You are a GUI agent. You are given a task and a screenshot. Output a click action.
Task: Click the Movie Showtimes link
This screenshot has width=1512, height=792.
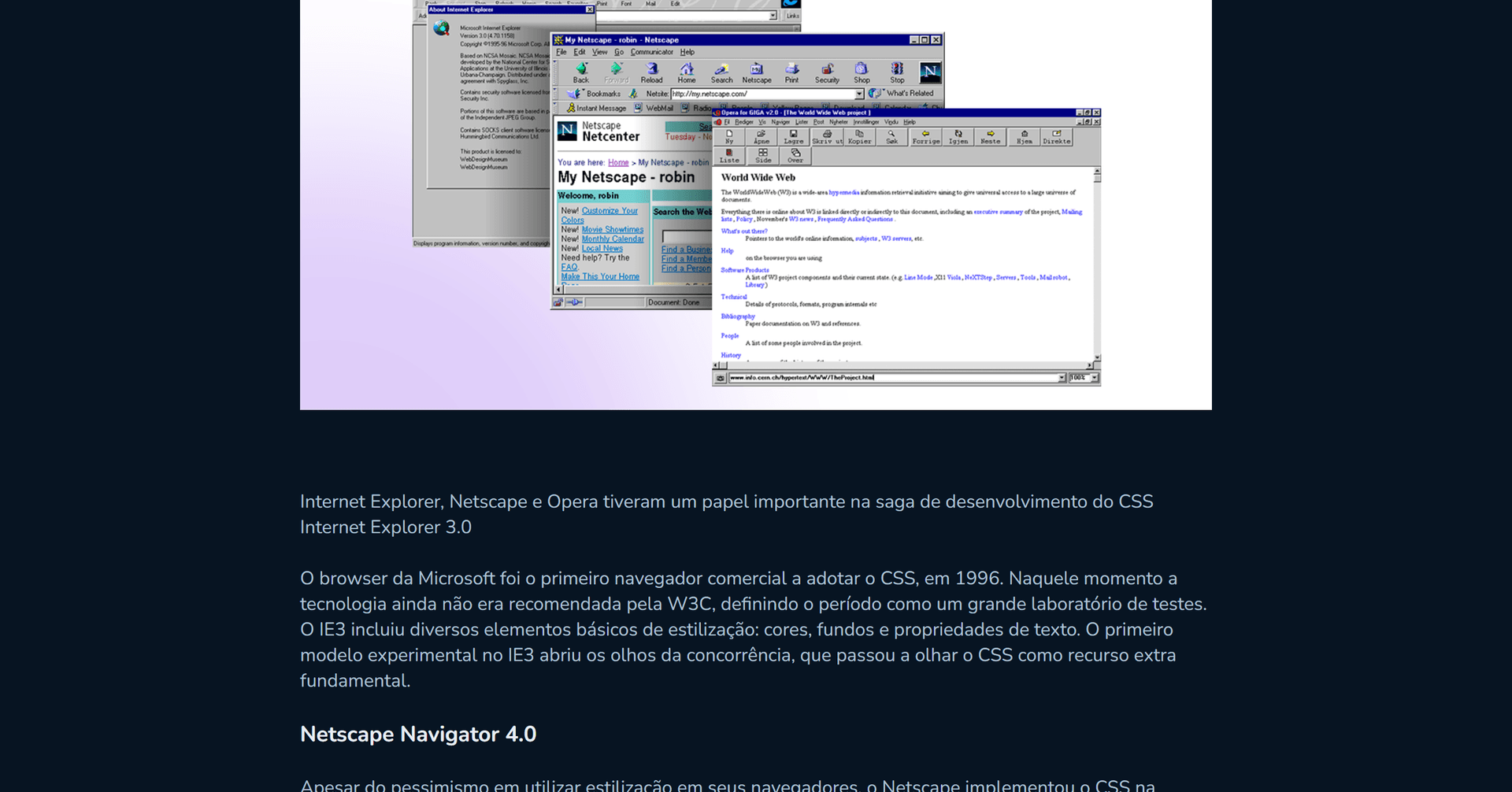pyautogui.click(x=613, y=230)
